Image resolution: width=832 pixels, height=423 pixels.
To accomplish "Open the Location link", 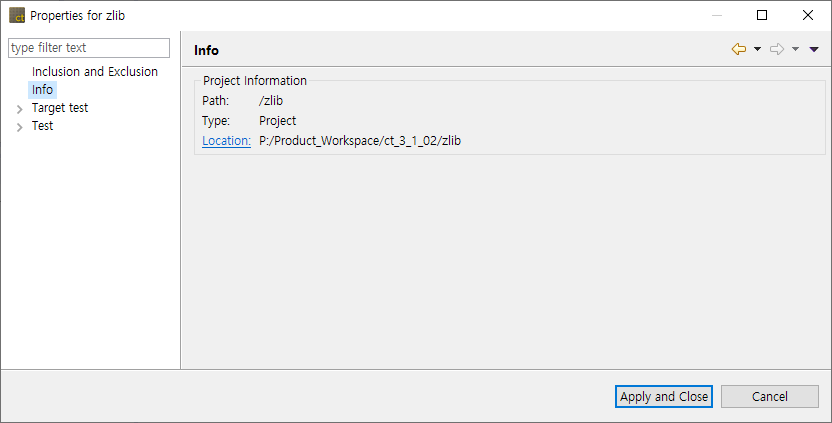I will coord(226,141).
